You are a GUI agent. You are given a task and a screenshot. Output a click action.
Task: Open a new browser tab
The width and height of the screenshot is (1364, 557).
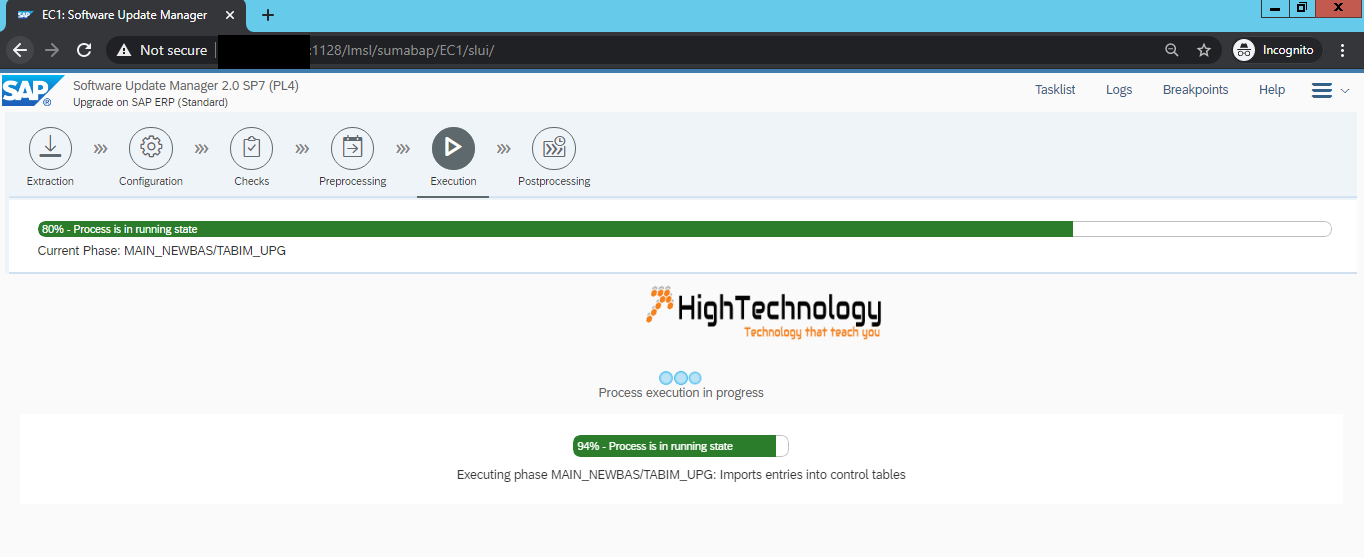268,15
